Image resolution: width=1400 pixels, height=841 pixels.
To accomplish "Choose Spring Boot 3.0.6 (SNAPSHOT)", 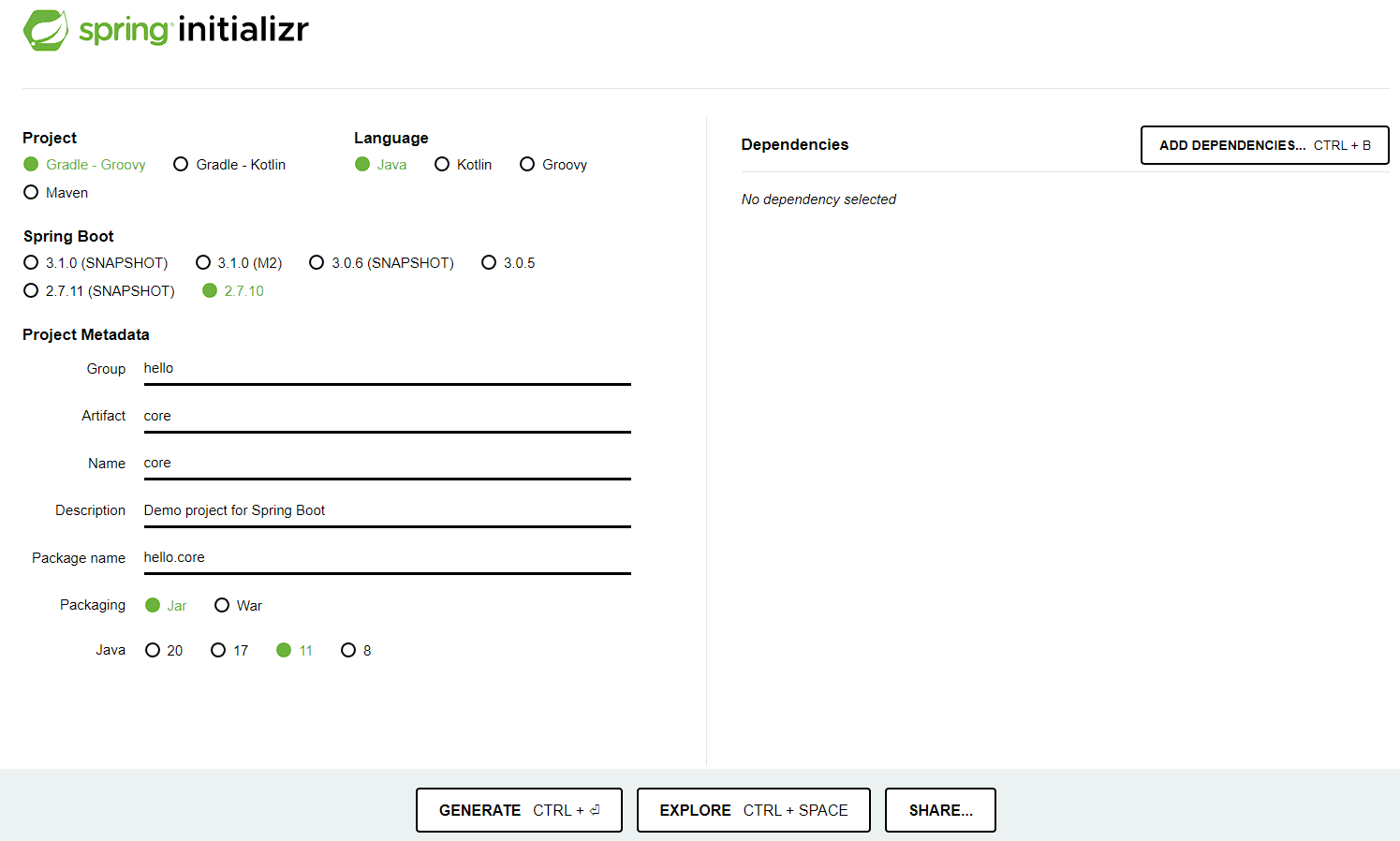I will 381,263.
